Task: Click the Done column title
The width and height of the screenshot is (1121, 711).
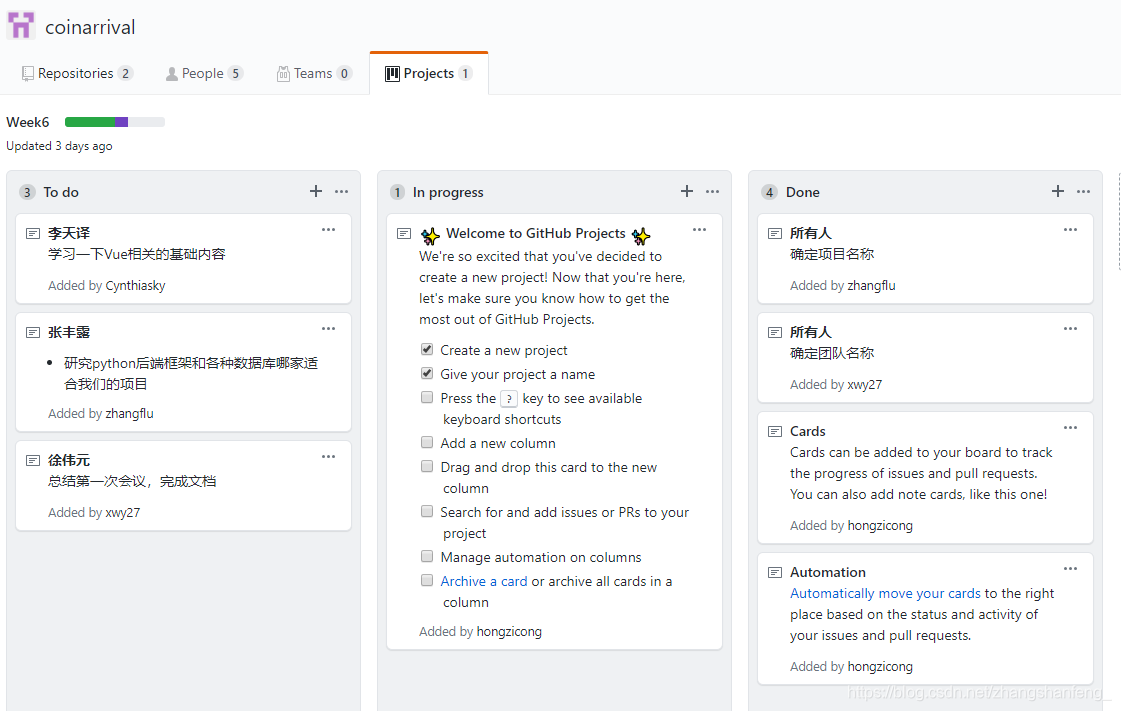Action: point(803,192)
